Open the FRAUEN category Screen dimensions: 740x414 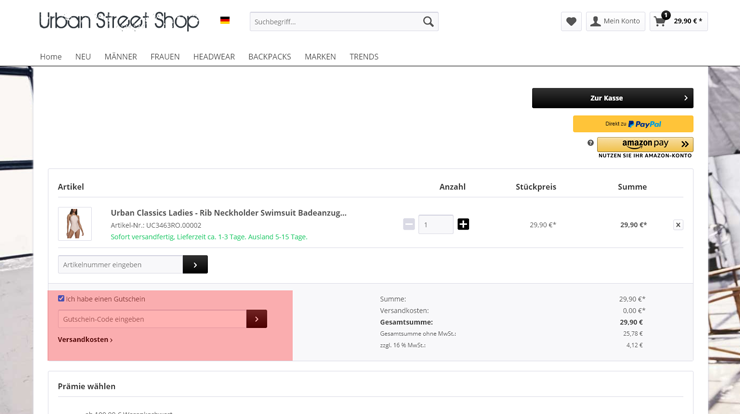click(x=165, y=57)
